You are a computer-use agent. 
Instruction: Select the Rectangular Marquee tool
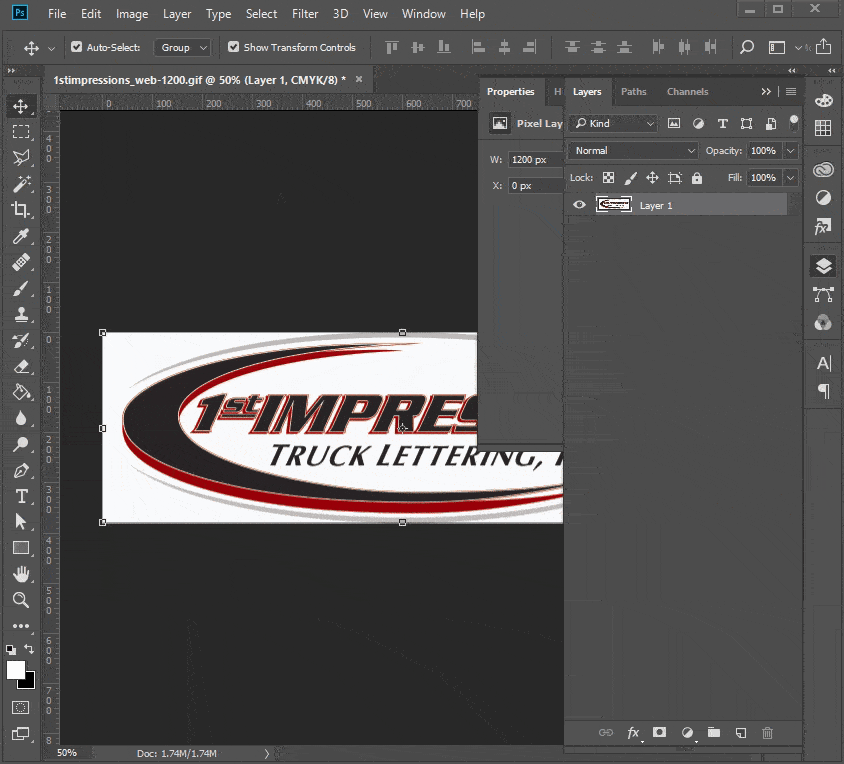point(21,132)
